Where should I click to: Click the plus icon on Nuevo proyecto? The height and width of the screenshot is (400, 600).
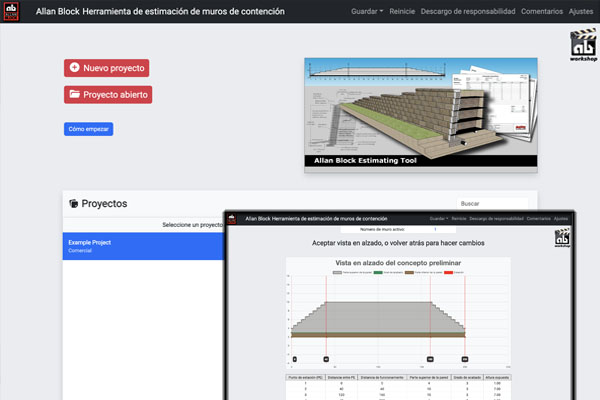(75, 67)
